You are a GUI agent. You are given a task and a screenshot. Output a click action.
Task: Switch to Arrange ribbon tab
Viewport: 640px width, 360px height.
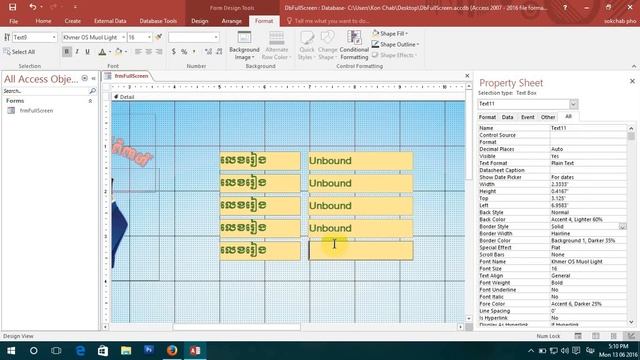231,21
